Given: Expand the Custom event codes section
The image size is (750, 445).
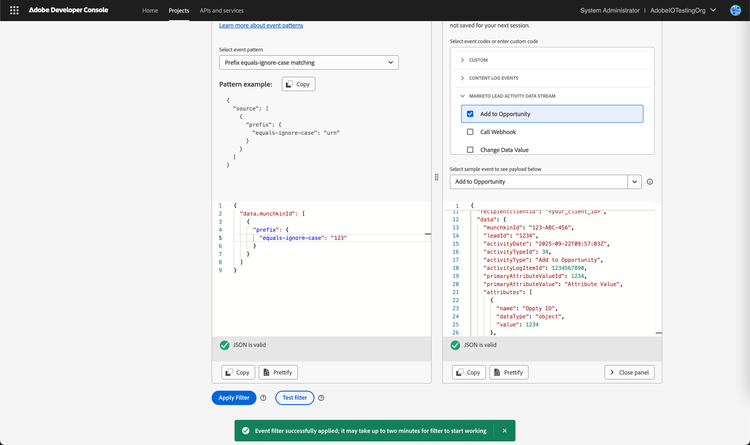Looking at the screenshot, I should 462,60.
